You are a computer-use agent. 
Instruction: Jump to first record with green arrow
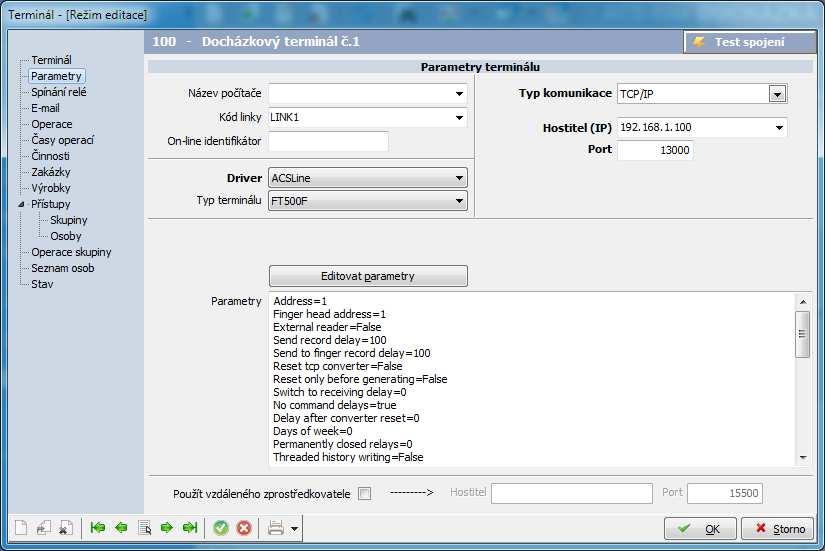pos(97,527)
